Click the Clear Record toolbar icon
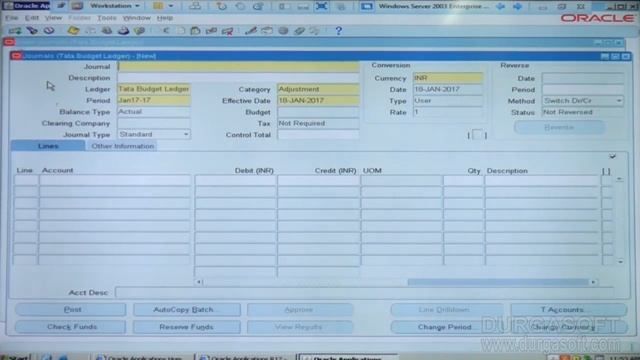 (x=211, y=31)
